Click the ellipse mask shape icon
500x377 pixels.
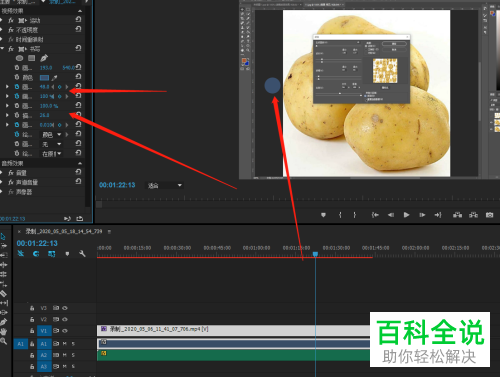point(19,58)
